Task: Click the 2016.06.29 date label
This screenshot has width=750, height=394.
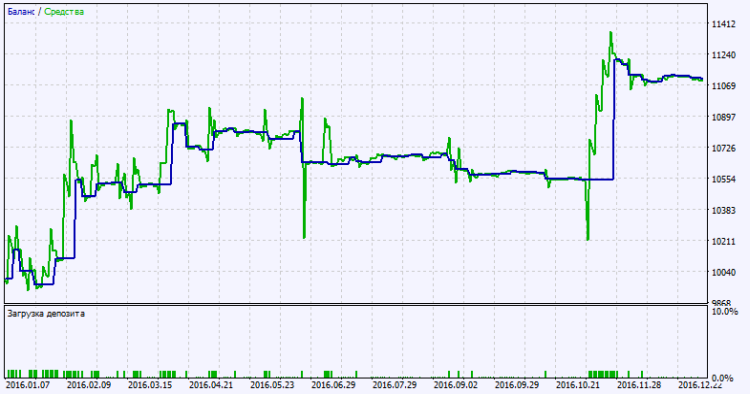Action: point(334,385)
